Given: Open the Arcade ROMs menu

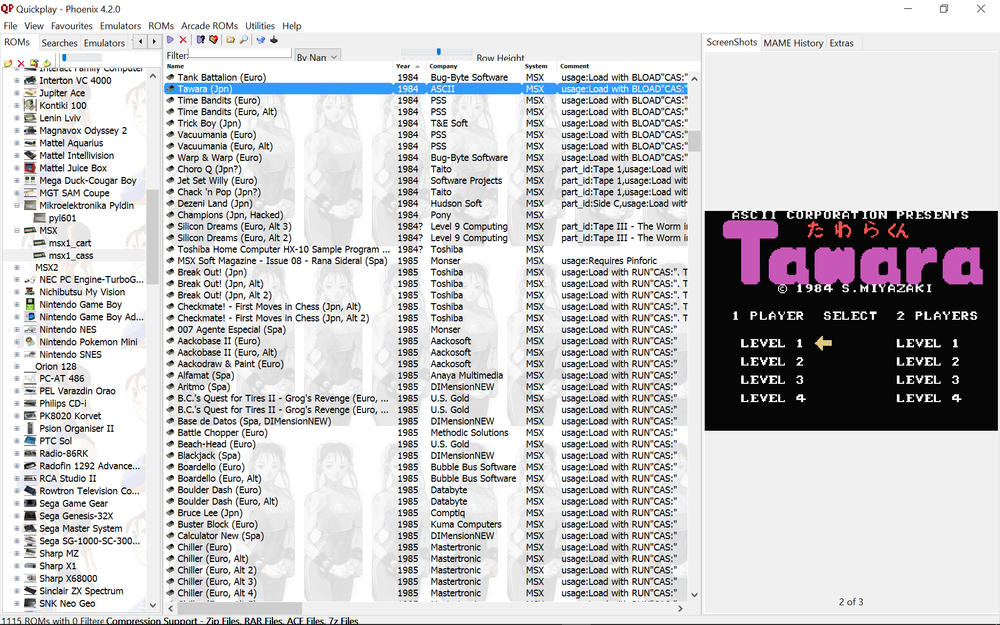Looking at the screenshot, I should (209, 25).
